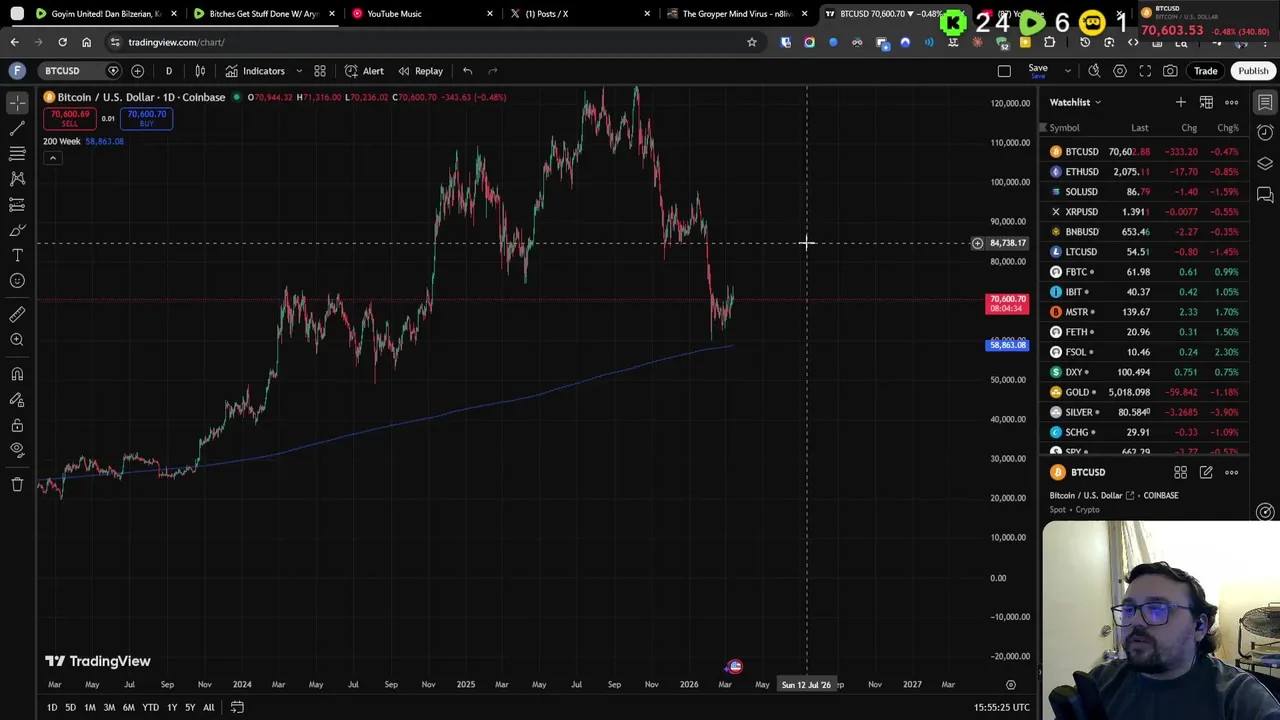Sort watchlist by the Chg% column
This screenshot has height=720, width=1280.
[1227, 128]
